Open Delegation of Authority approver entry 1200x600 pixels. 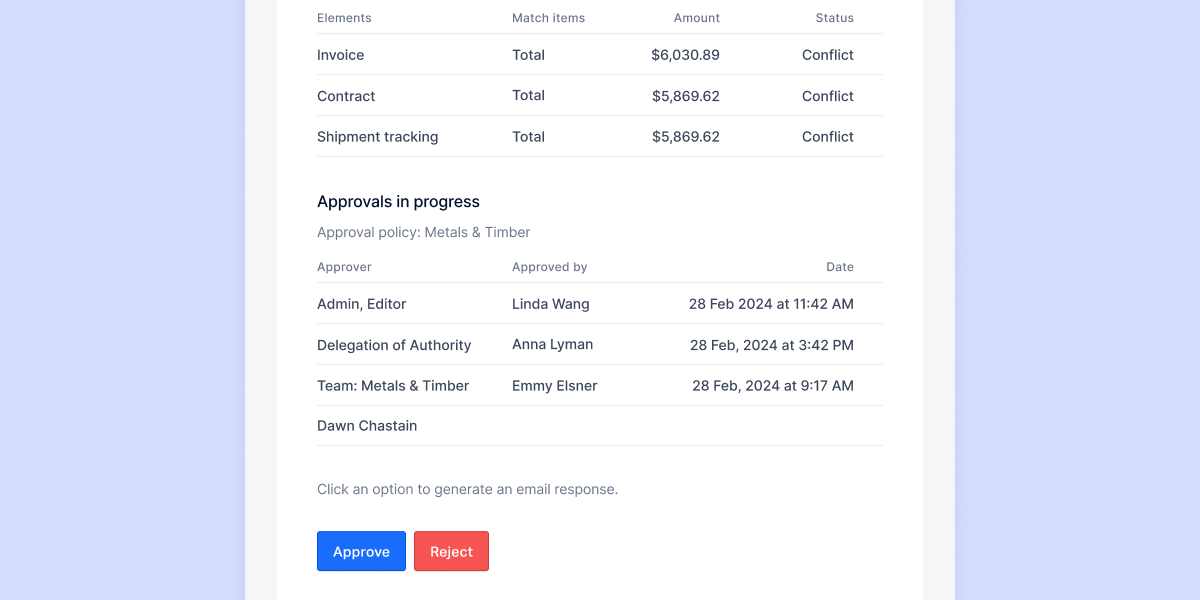[394, 344]
